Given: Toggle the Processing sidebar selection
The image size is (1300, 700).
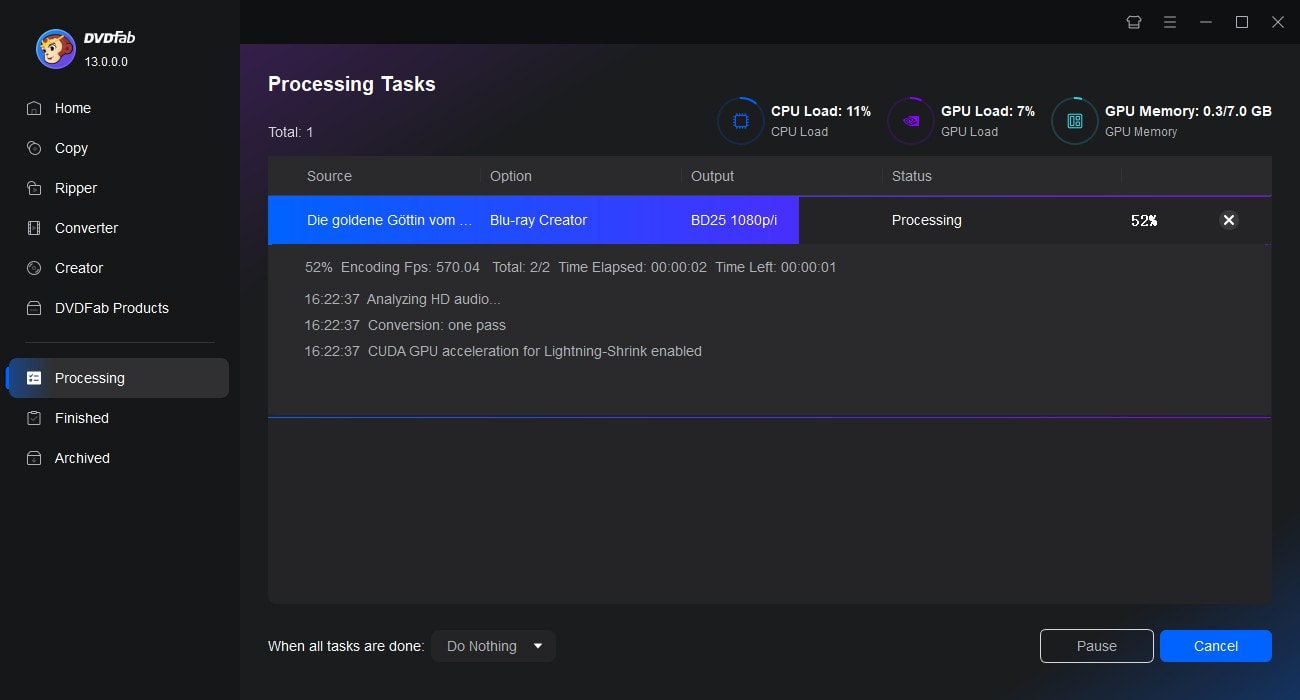Looking at the screenshot, I should click(x=90, y=378).
